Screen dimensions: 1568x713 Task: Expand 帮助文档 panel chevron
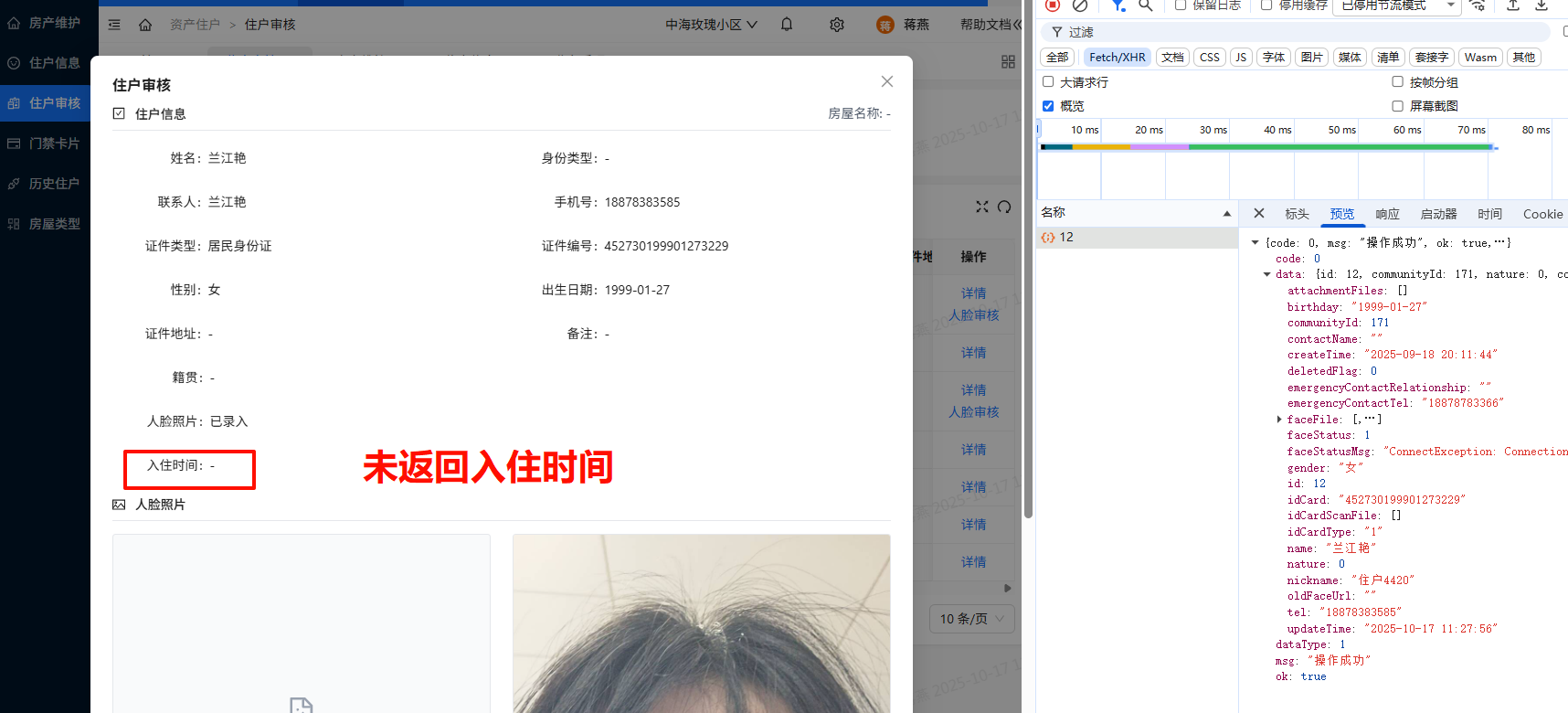tap(1018, 25)
